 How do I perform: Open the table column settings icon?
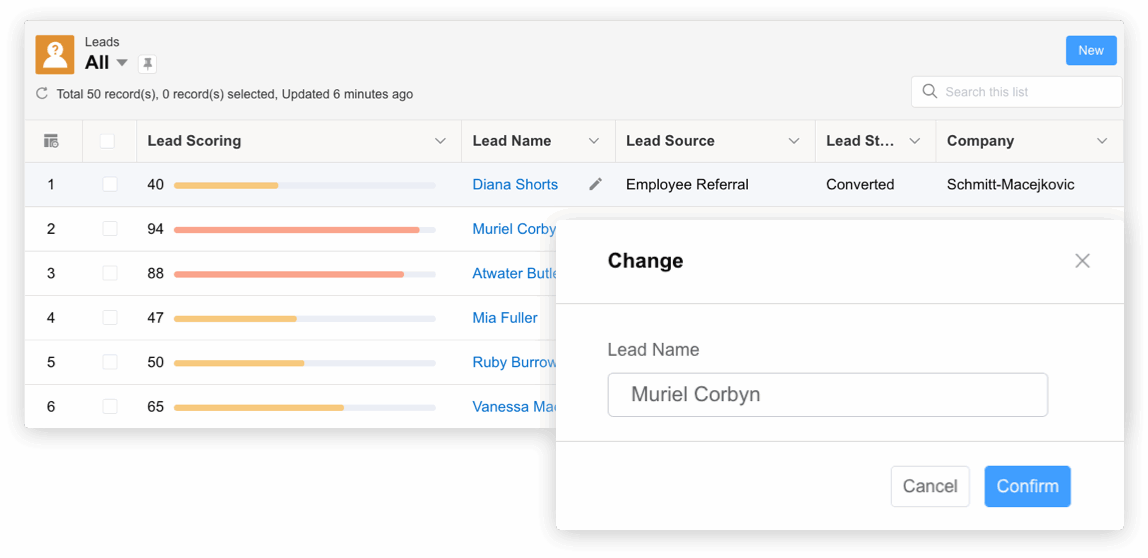[51, 141]
